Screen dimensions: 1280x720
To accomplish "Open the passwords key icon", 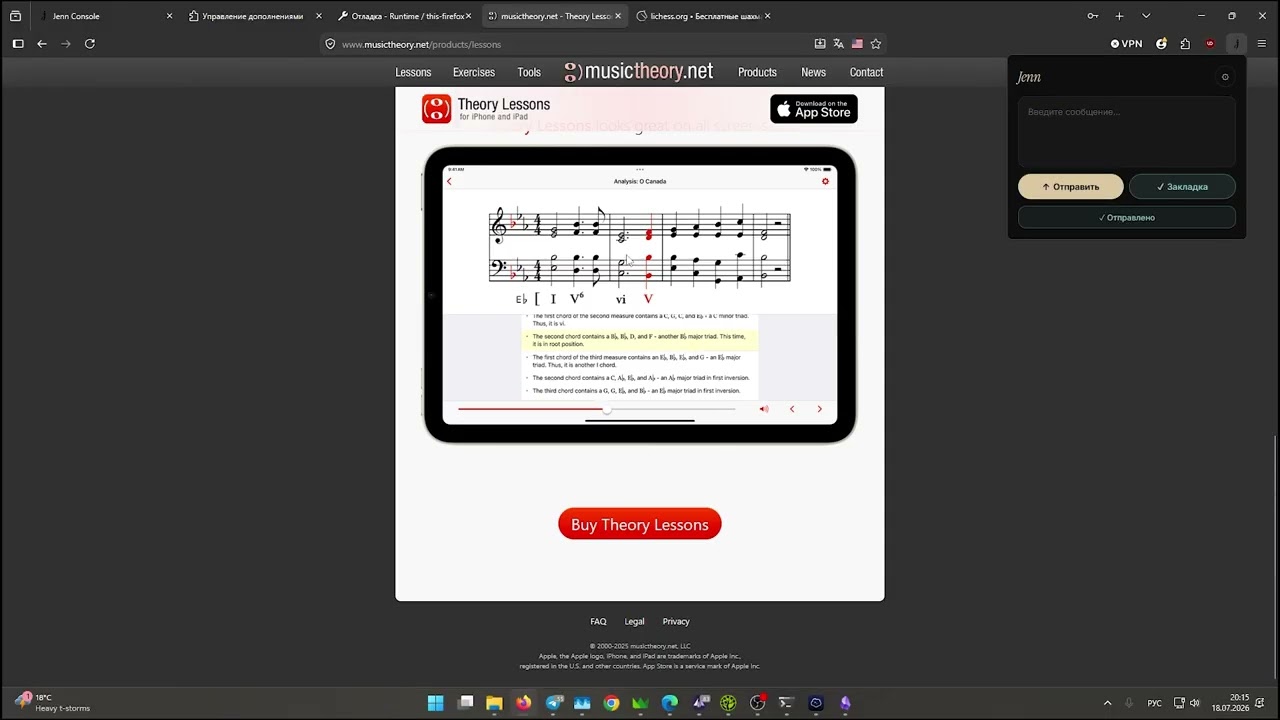I will [1093, 16].
